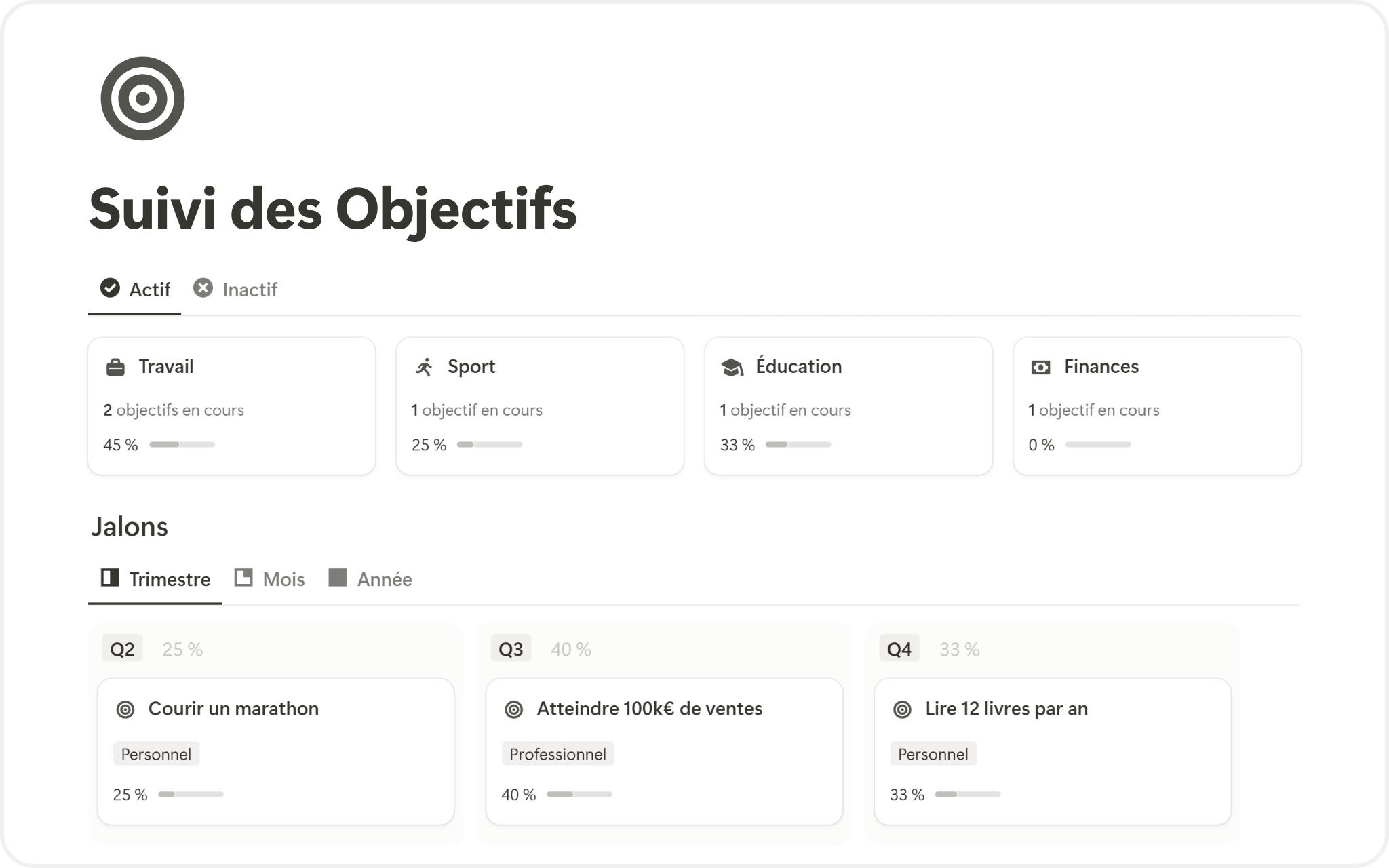Open the Q2 group header label

click(x=122, y=649)
